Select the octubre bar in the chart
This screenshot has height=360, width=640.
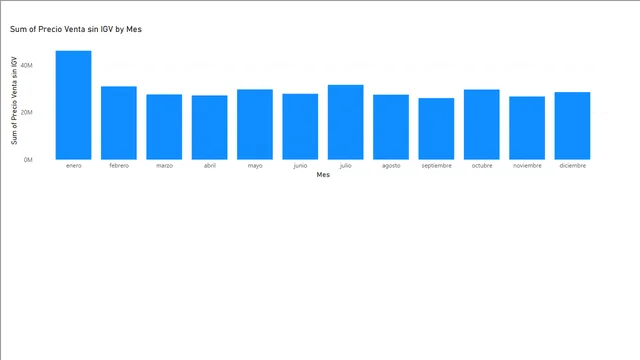point(481,124)
